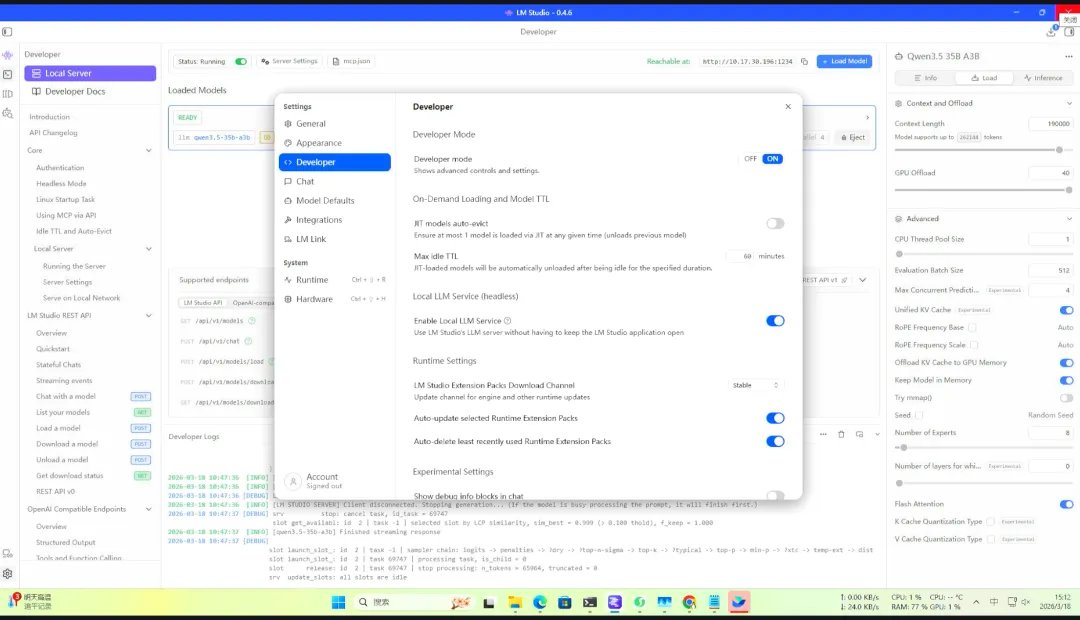Open developer logs more options ellipsis
The height and width of the screenshot is (620, 1080).
[x=823, y=434]
